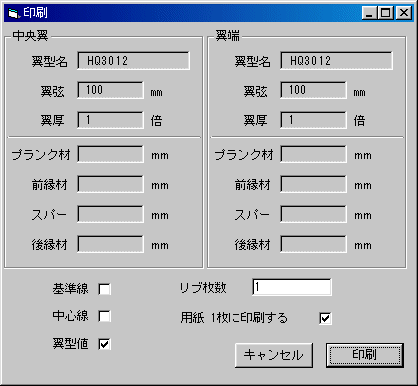Viewport: 418px width, 386px height.
Task: Click the 印刷 window title bar icon
Action: coord(13,13)
